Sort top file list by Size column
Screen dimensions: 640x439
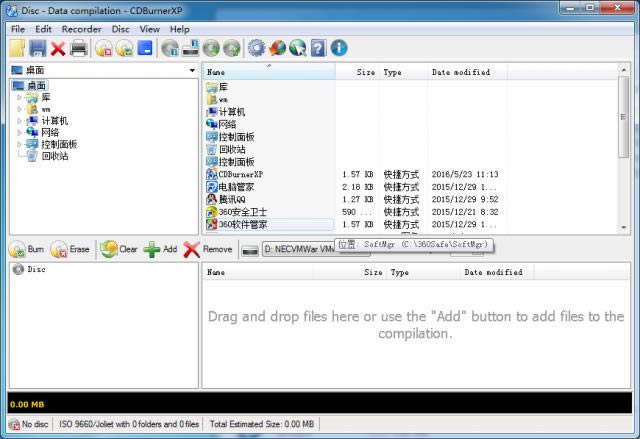358,72
